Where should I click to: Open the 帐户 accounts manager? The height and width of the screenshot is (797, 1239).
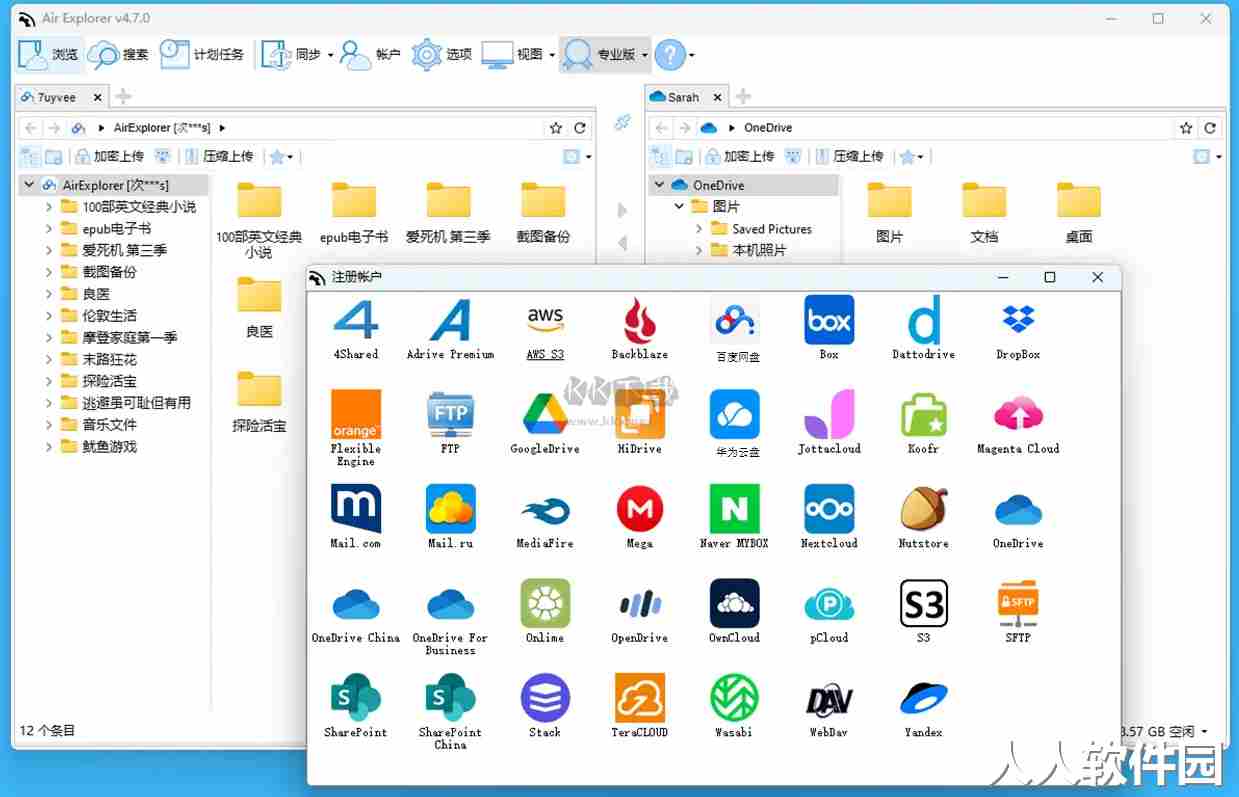(x=371, y=54)
